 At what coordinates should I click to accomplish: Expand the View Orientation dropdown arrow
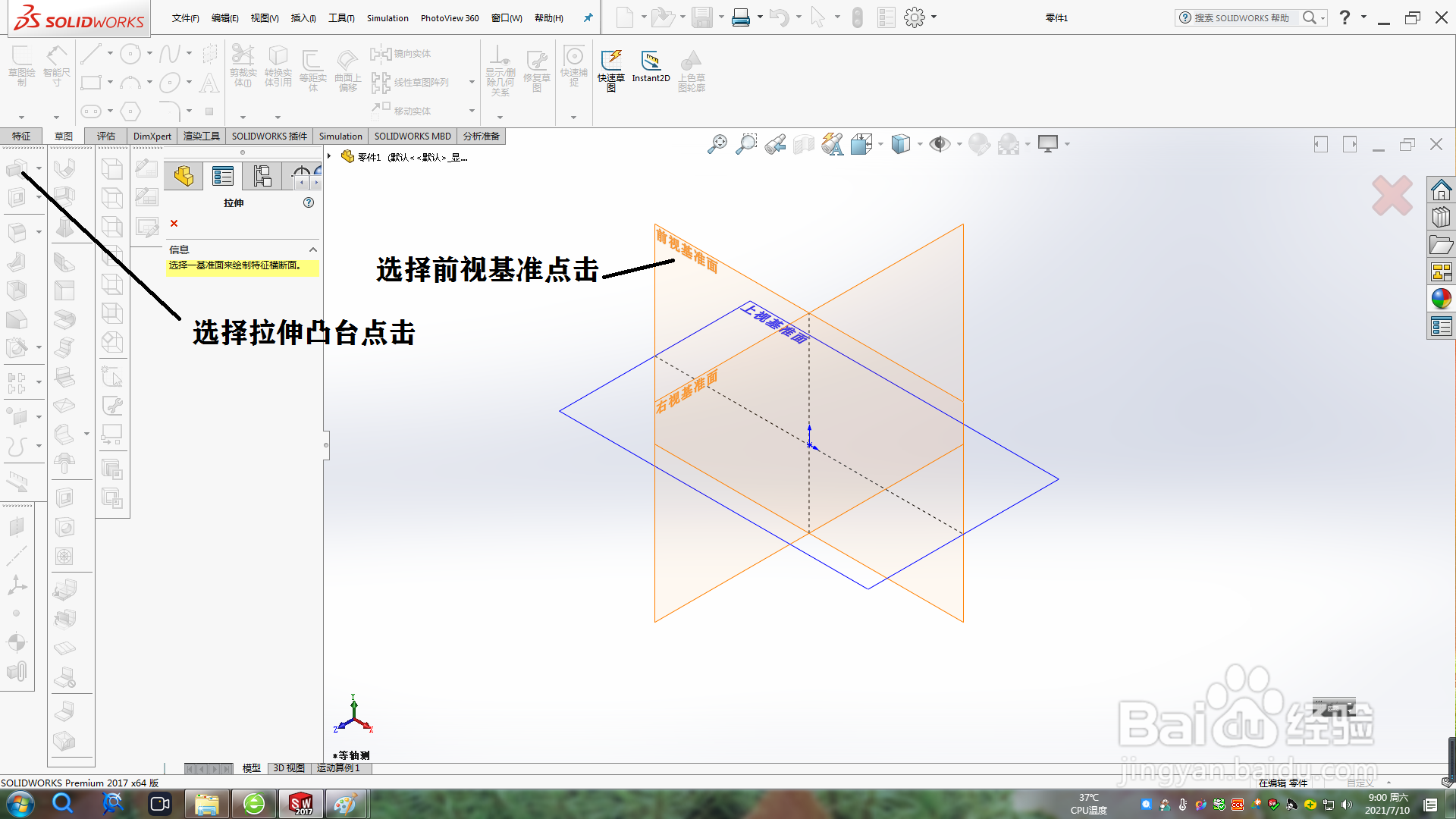point(880,144)
